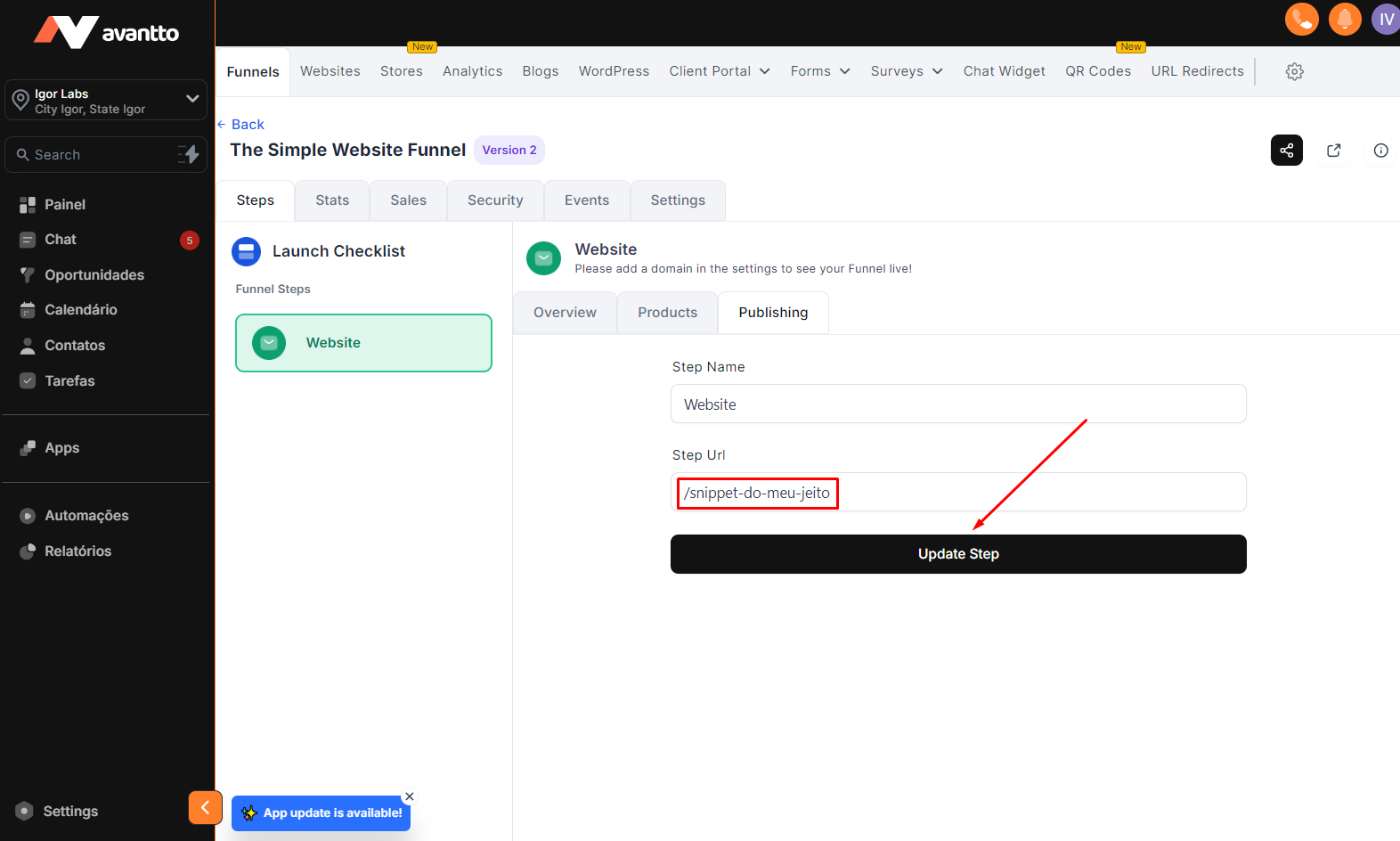The width and height of the screenshot is (1400, 841).
Task: Go back using the Back link
Action: (x=241, y=125)
